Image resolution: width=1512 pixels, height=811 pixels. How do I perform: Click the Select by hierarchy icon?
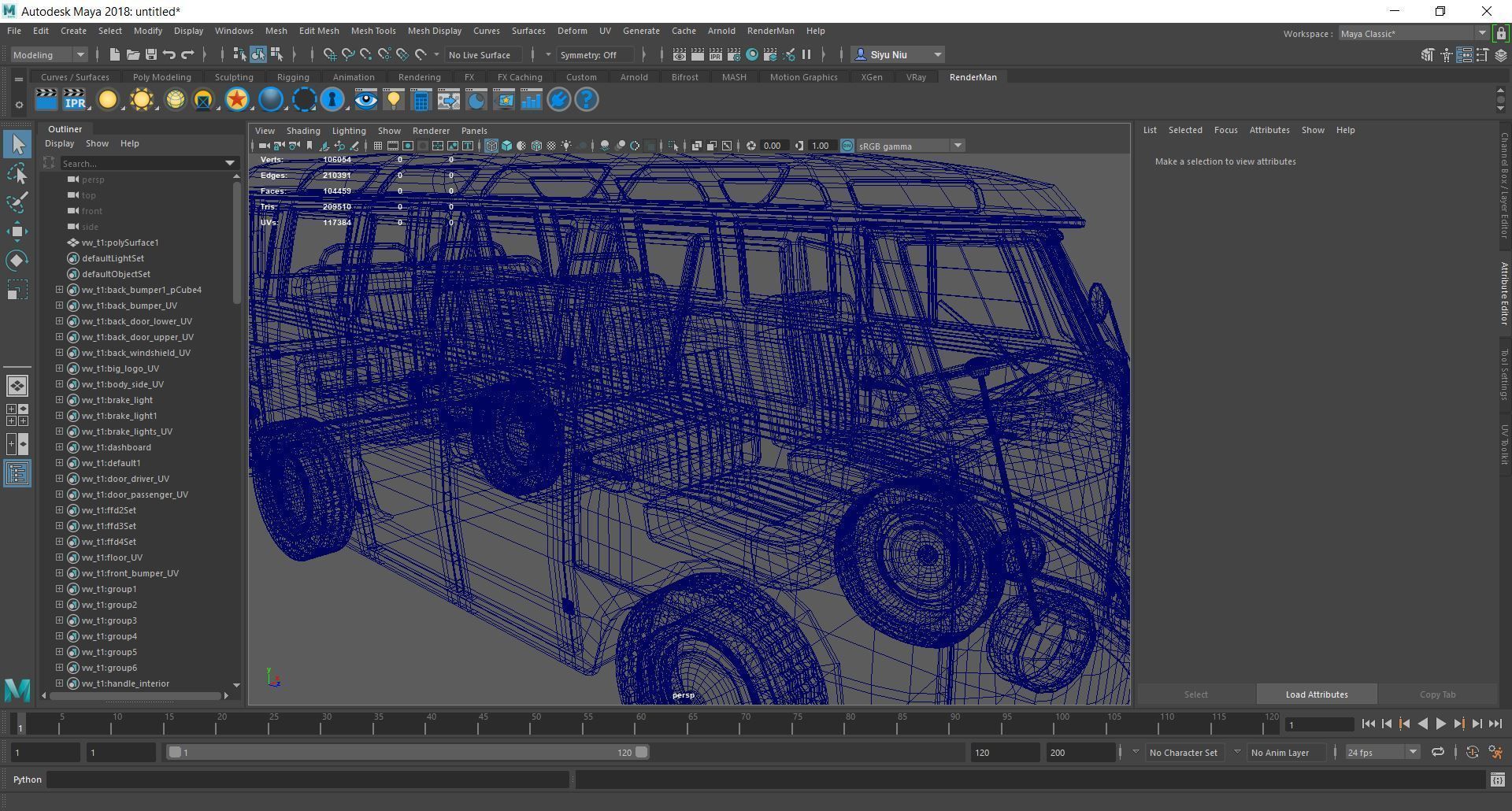coord(239,54)
